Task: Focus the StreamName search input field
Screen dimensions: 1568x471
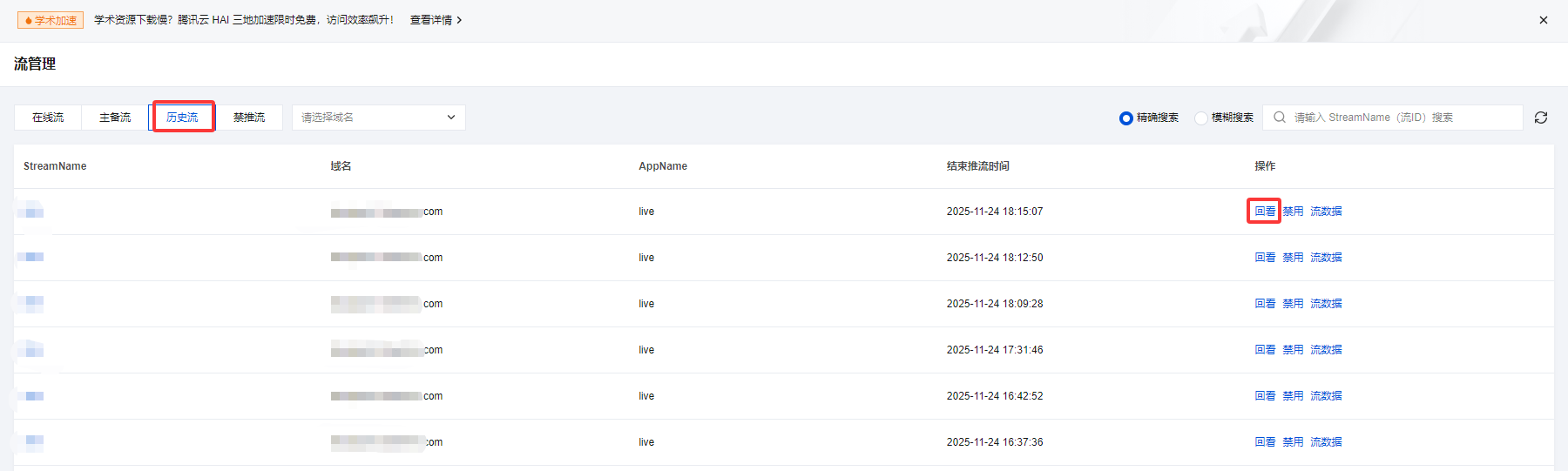Action: [1402, 118]
